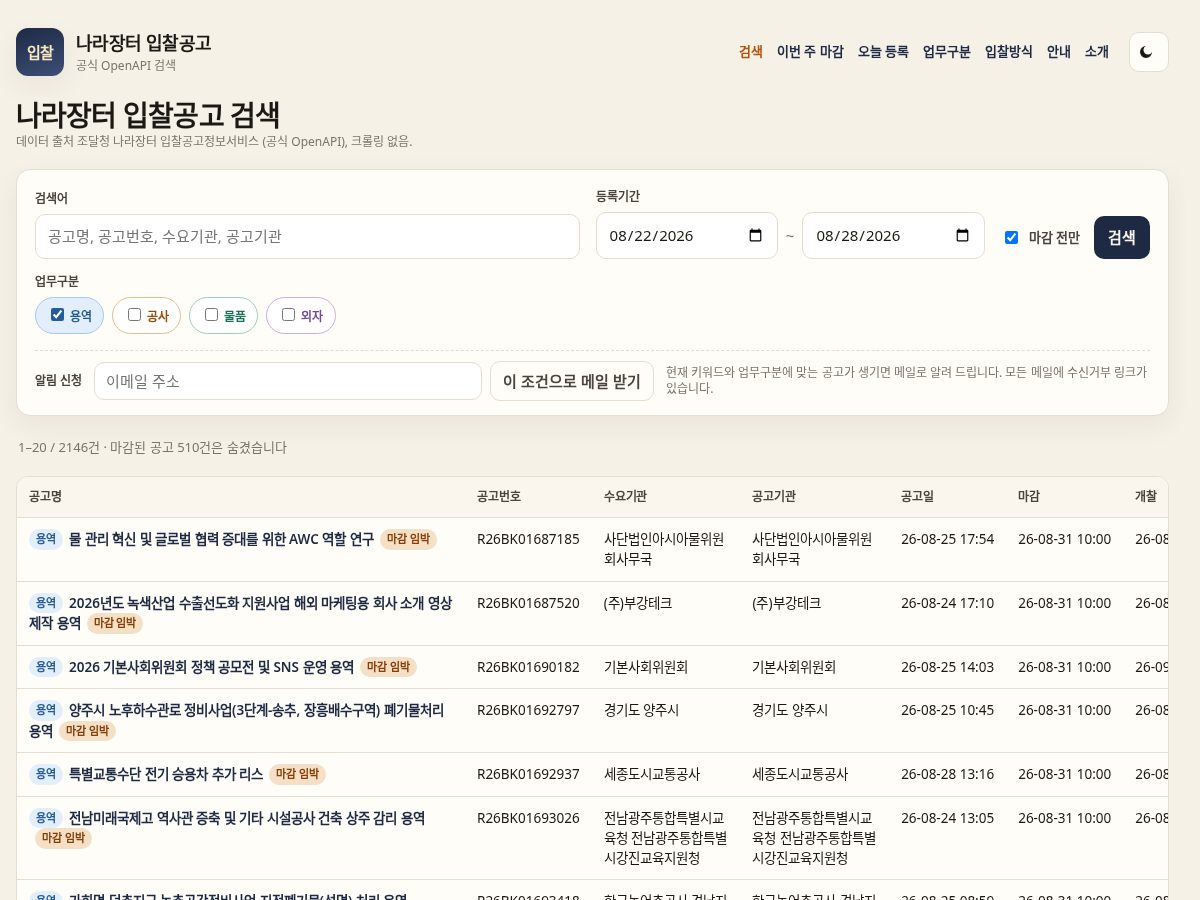Go to 이번 주 마감 page
This screenshot has width=1200, height=900.
coord(810,52)
